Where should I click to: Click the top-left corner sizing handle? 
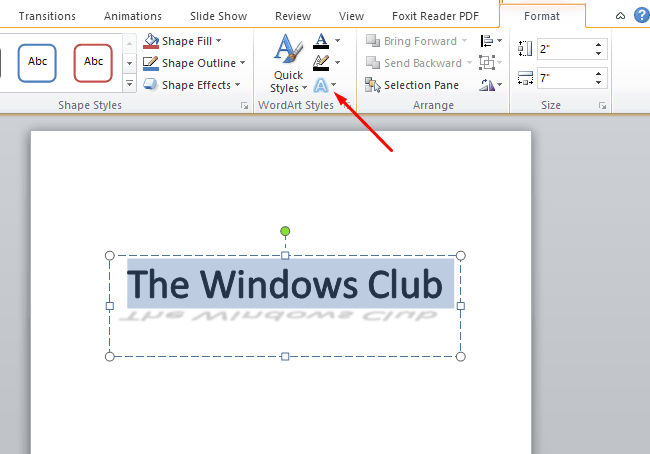[109, 255]
